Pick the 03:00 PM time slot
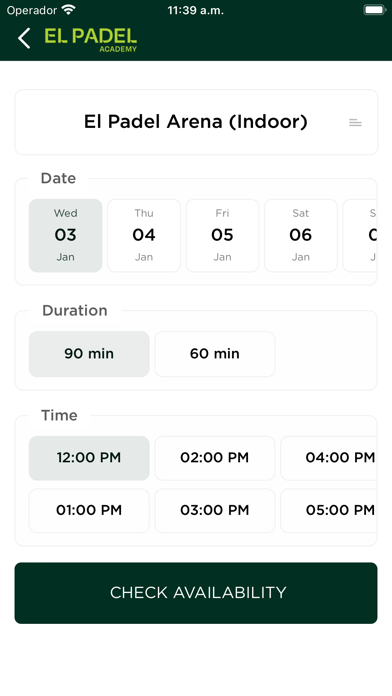 (215, 510)
